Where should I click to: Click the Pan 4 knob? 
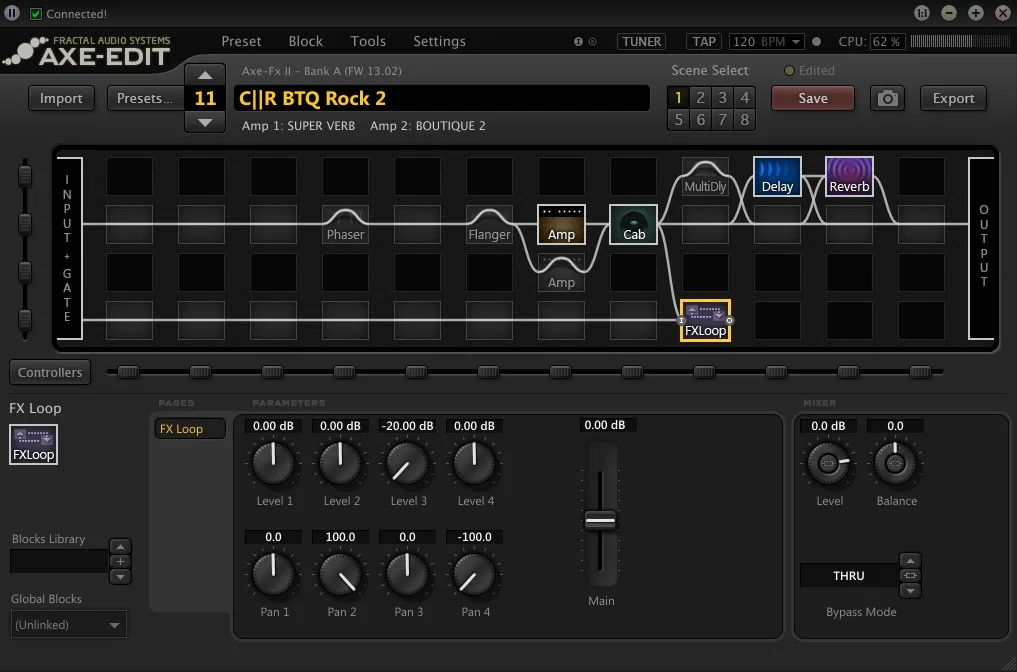[x=474, y=574]
